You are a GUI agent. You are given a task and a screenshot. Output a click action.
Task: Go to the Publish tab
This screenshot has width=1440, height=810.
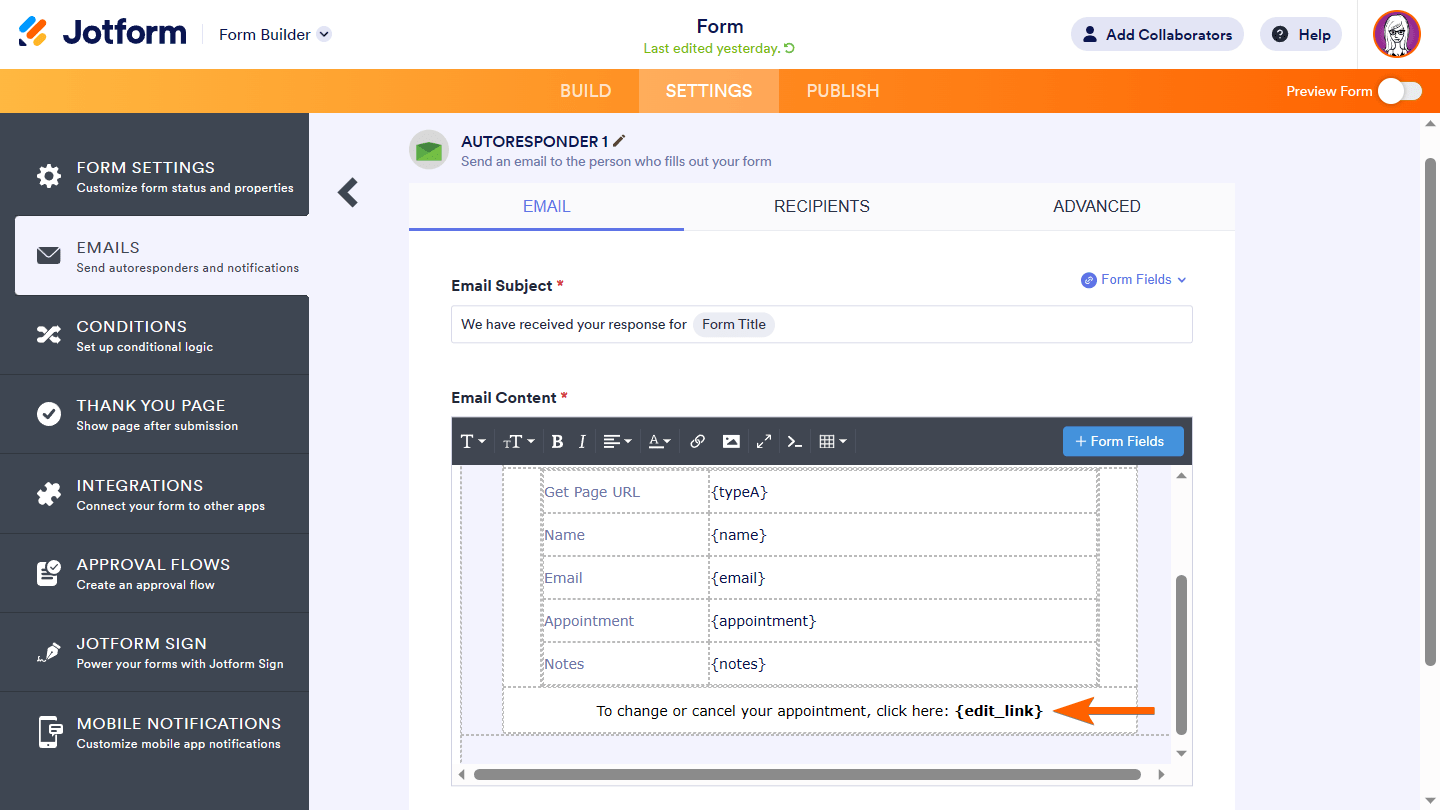coord(842,91)
